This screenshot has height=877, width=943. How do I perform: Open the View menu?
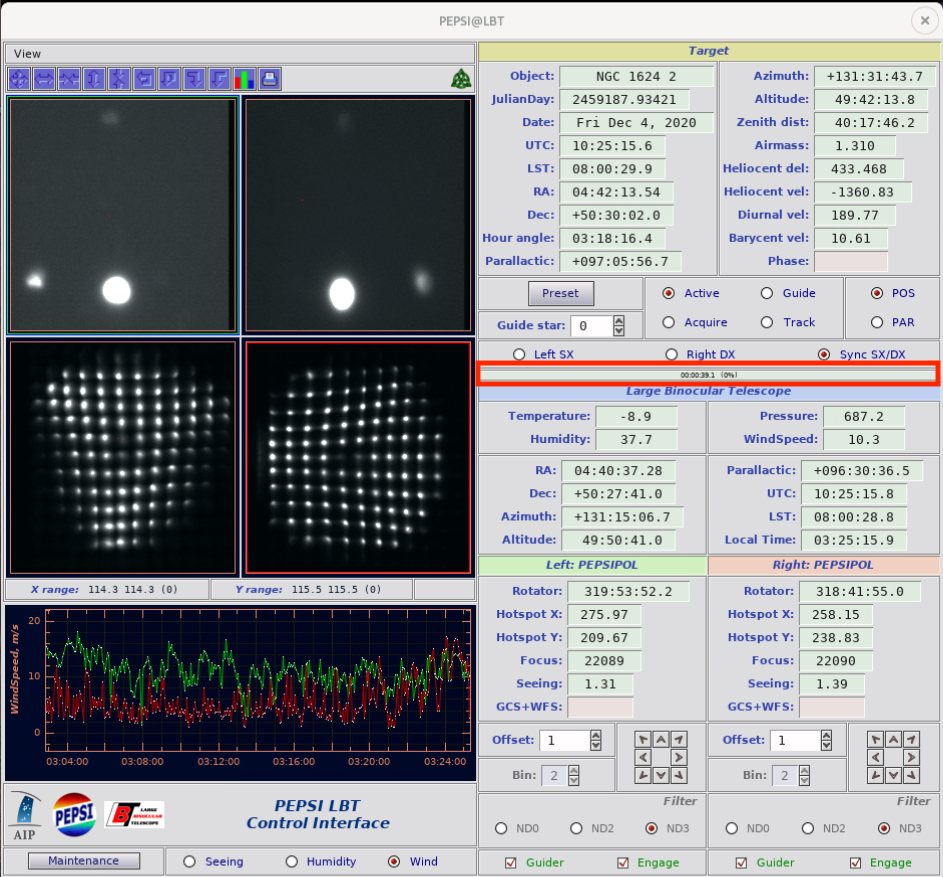point(27,54)
